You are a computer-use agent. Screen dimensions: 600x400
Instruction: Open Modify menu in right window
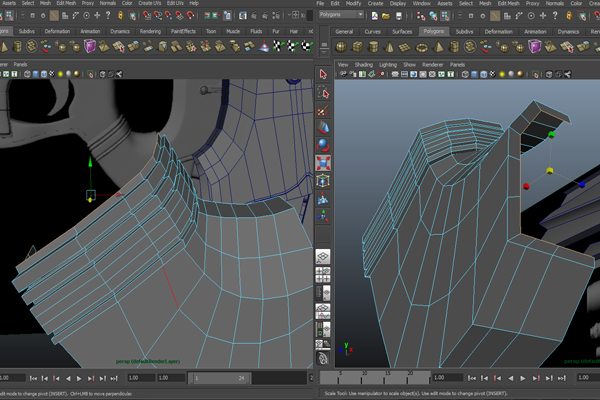(x=353, y=3)
